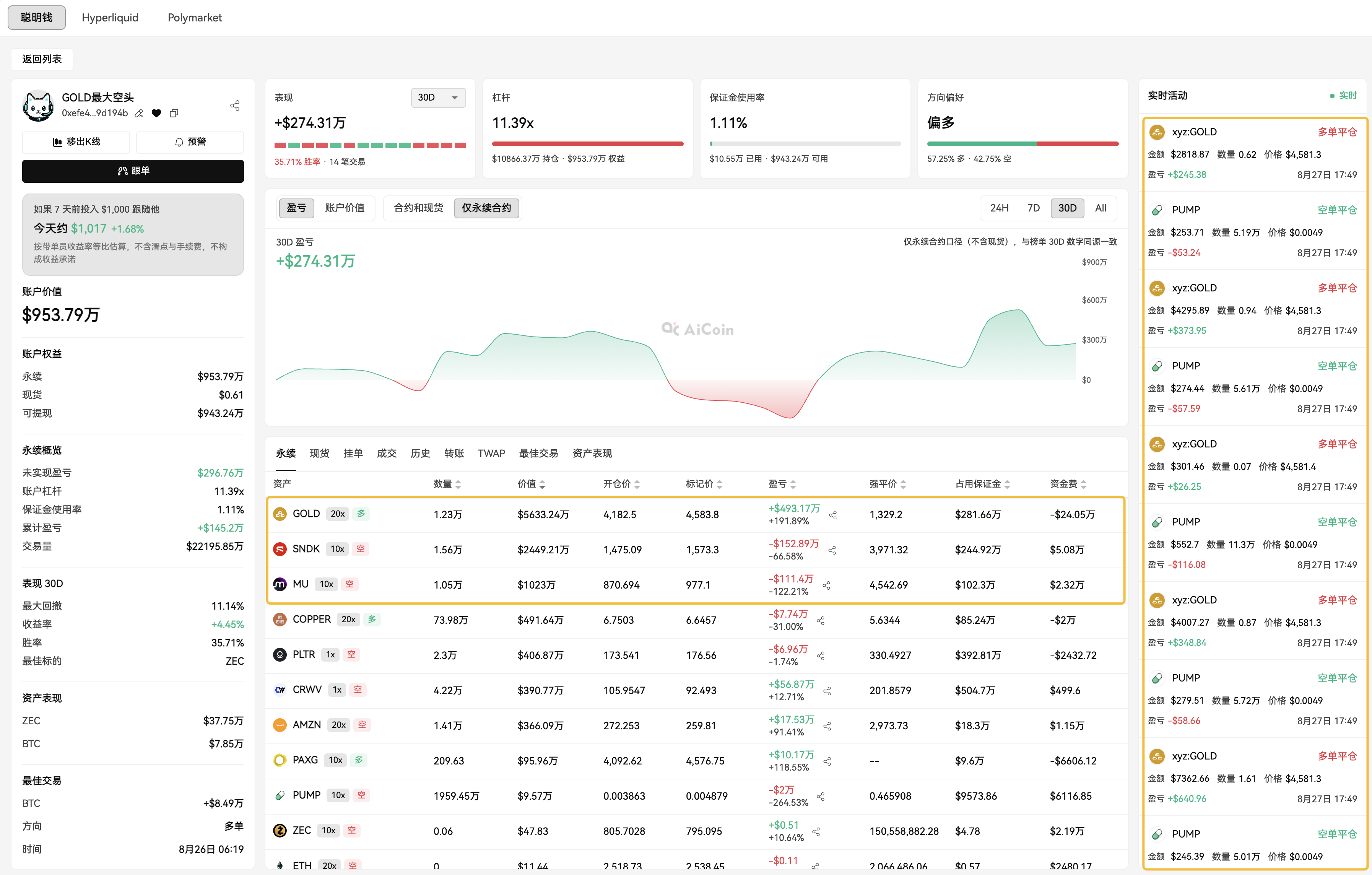This screenshot has width=1372, height=875.
Task: Click the 杠杆 red leverage bar
Action: click(x=587, y=144)
